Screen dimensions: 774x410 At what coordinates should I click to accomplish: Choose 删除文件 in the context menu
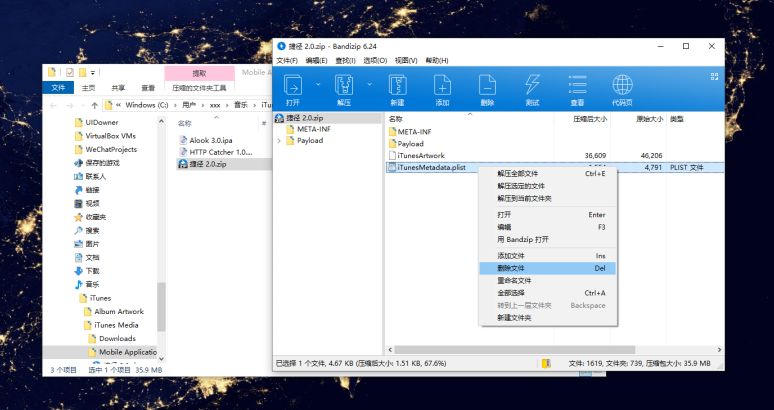click(x=547, y=268)
